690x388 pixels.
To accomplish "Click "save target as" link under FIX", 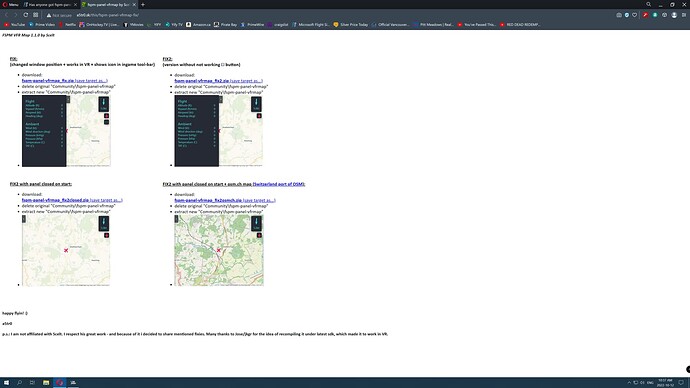I will [x=91, y=81].
